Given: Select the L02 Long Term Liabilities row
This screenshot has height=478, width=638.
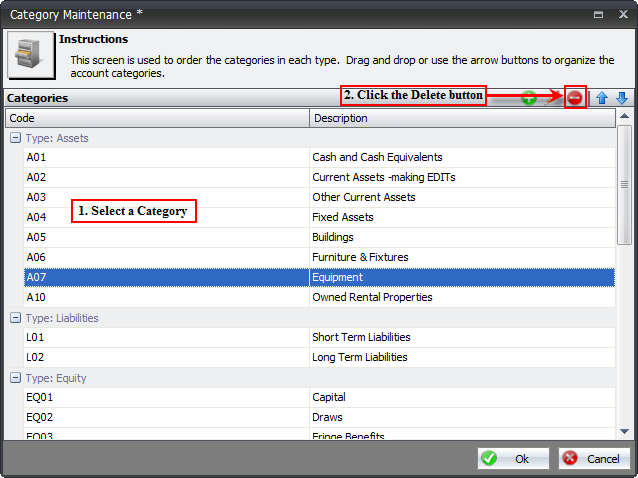Looking at the screenshot, I should (318, 357).
